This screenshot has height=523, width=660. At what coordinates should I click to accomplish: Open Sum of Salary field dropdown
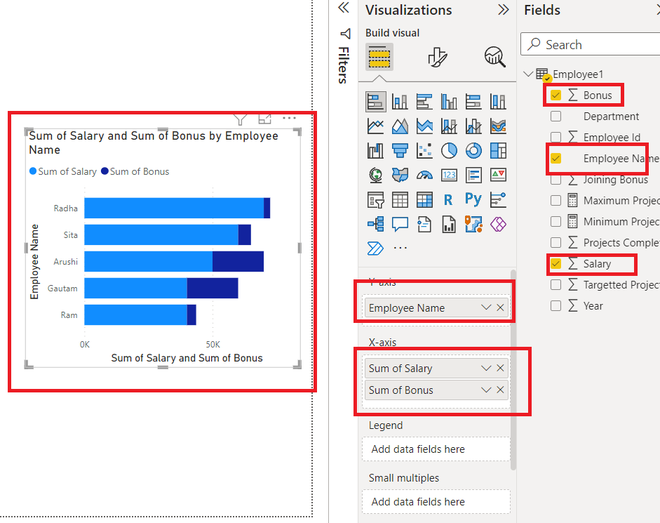pos(486,368)
